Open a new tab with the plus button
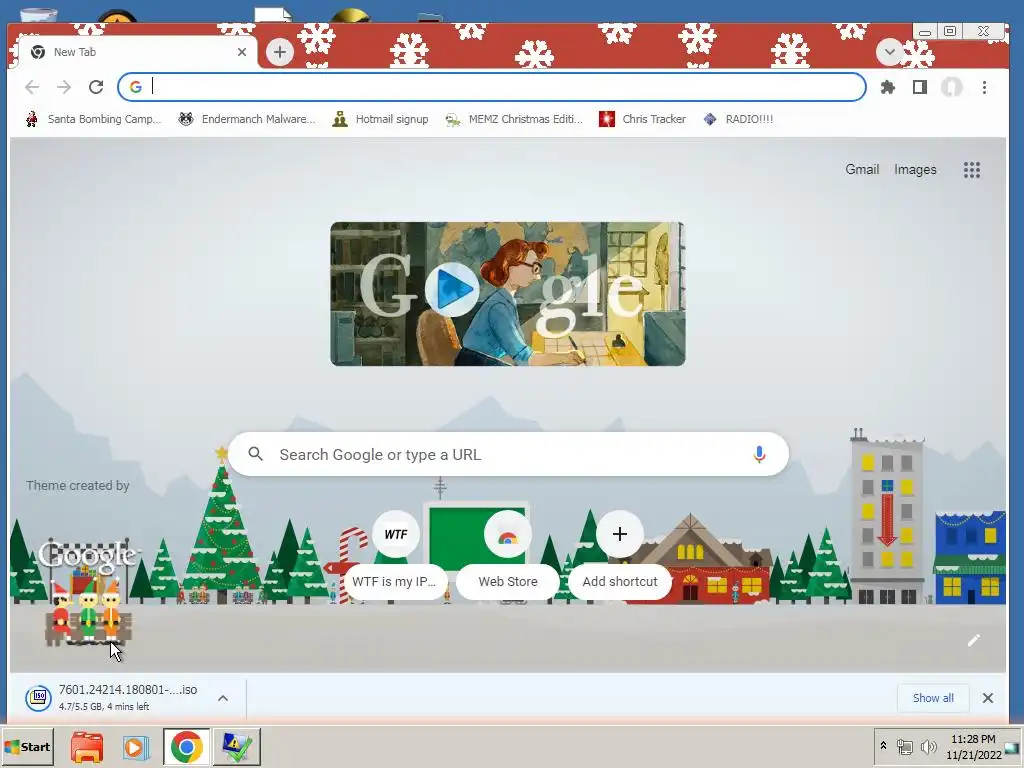This screenshot has height=768, width=1024. tap(280, 52)
